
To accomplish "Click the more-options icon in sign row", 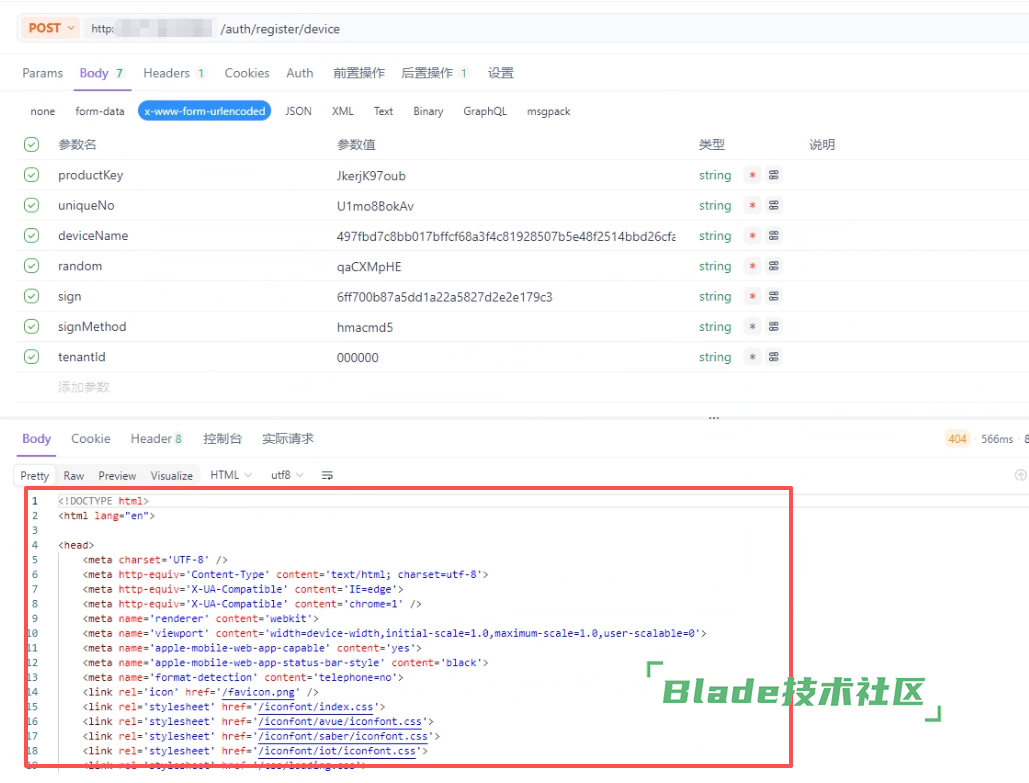I will (x=774, y=297).
